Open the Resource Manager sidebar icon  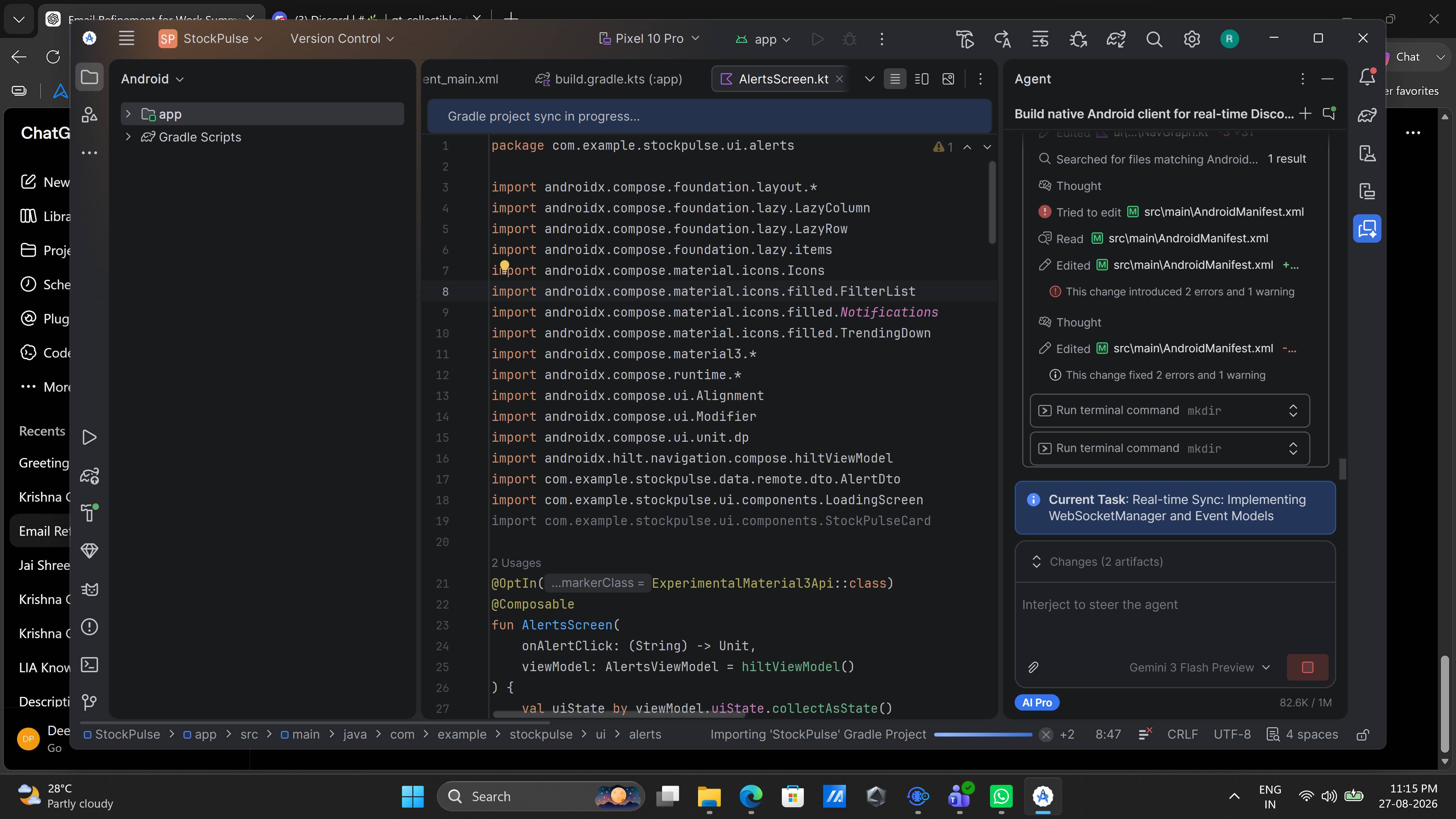coord(89,115)
